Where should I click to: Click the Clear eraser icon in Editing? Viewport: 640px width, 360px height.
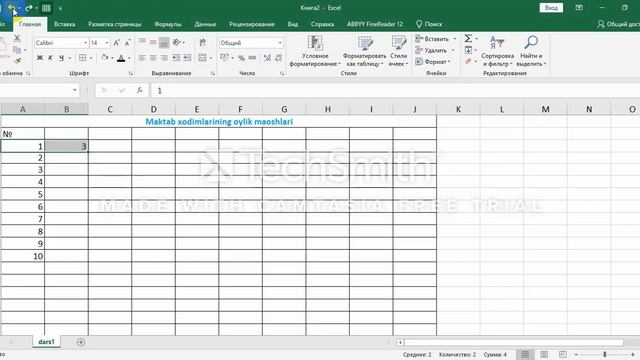click(x=468, y=61)
